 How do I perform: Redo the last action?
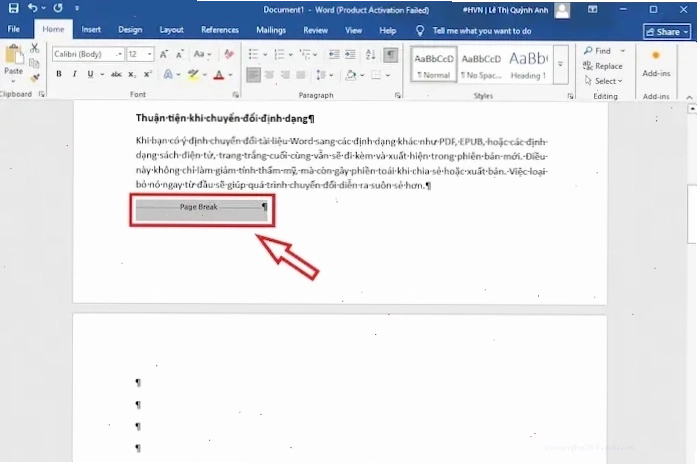tap(58, 8)
